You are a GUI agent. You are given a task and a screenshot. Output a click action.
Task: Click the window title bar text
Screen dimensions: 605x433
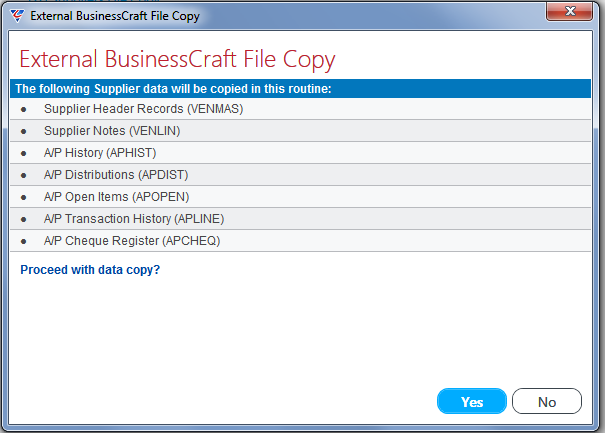pos(115,16)
